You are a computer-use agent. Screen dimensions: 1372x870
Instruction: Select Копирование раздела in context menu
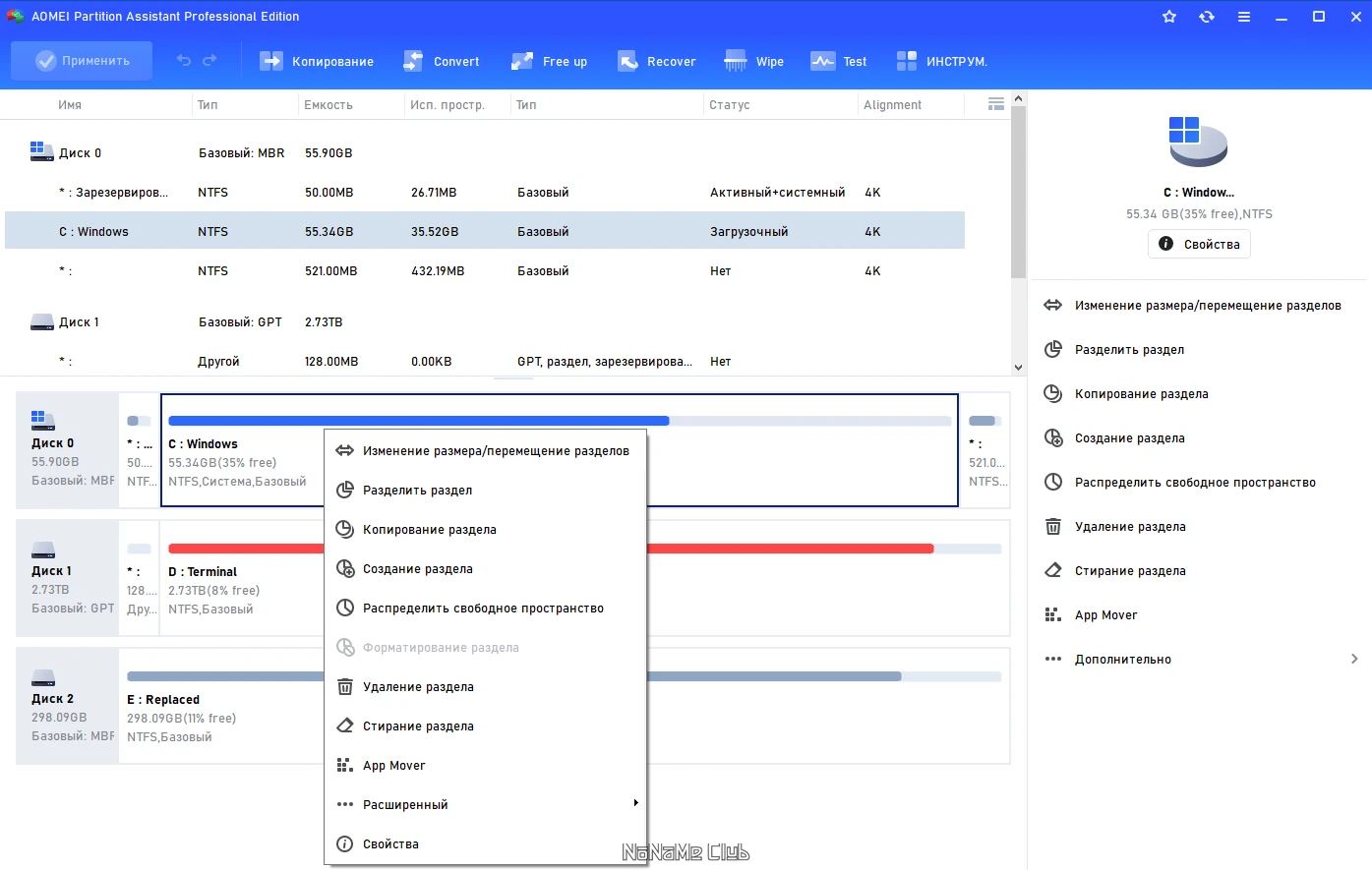point(485,530)
